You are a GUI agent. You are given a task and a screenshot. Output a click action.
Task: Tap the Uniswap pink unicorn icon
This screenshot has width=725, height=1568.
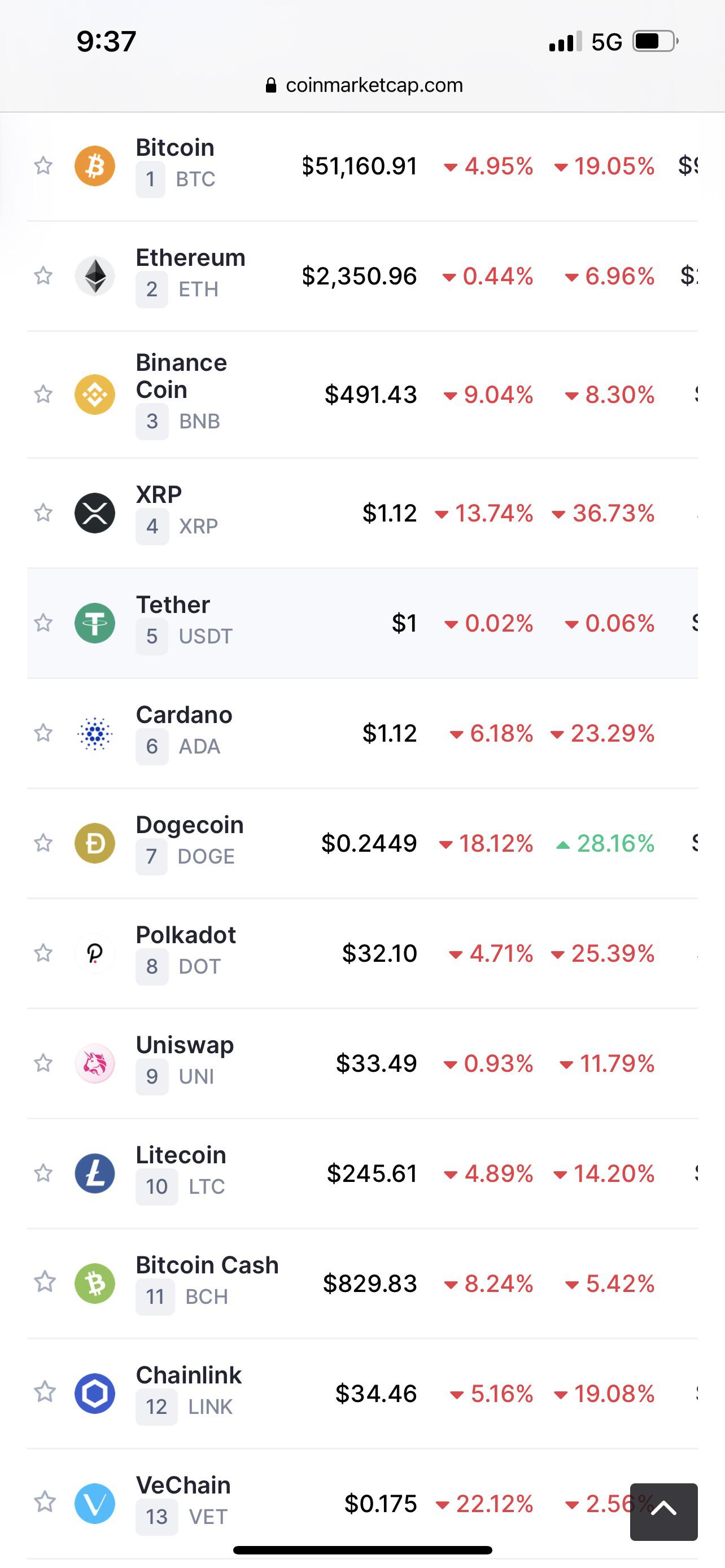[94, 1063]
